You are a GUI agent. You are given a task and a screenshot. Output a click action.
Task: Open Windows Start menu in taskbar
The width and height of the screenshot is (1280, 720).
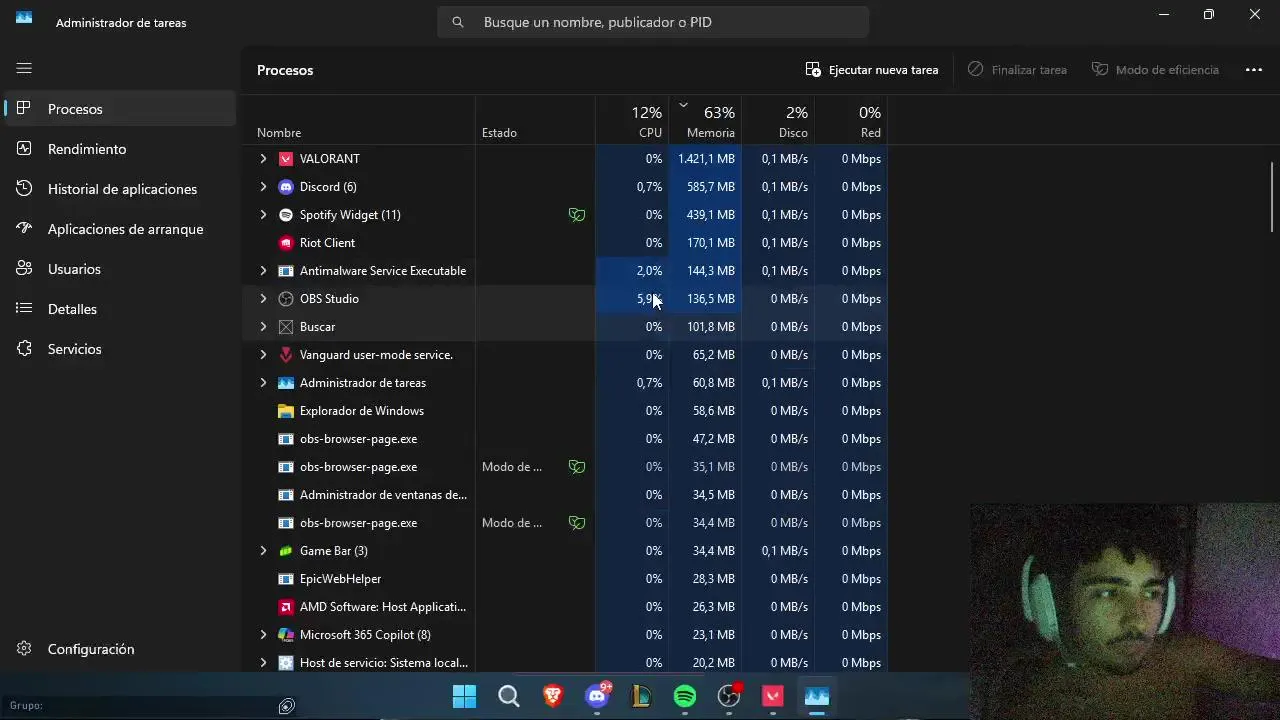click(x=465, y=696)
